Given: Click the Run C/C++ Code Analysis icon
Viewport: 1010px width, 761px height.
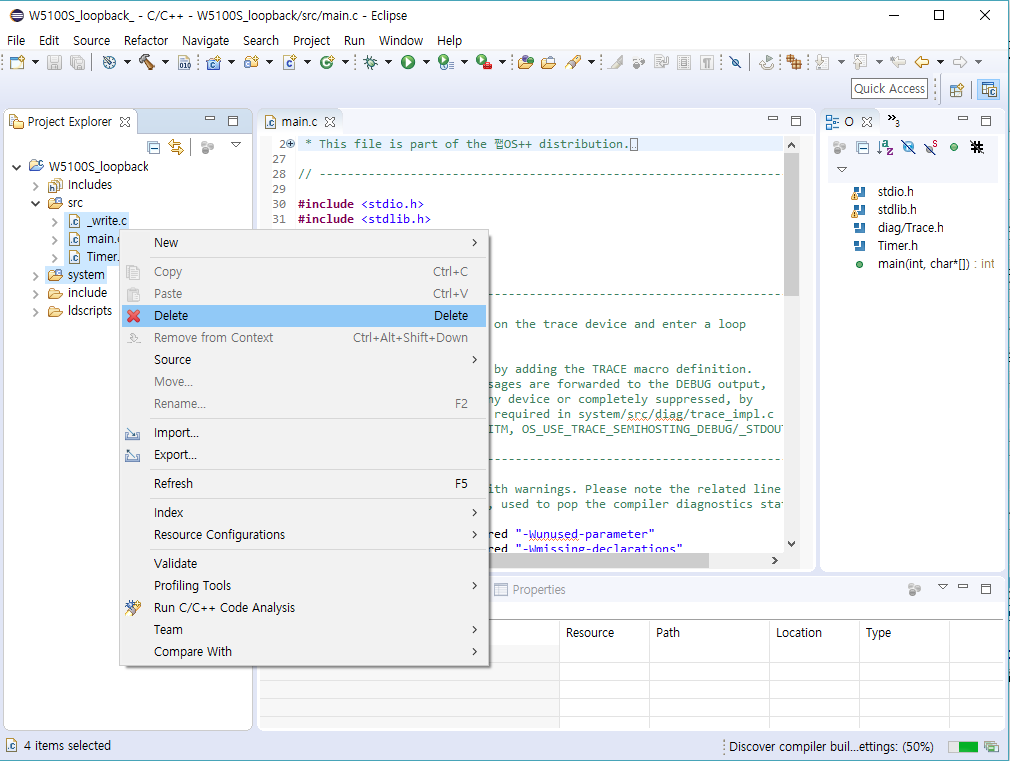Looking at the screenshot, I should coord(133,608).
